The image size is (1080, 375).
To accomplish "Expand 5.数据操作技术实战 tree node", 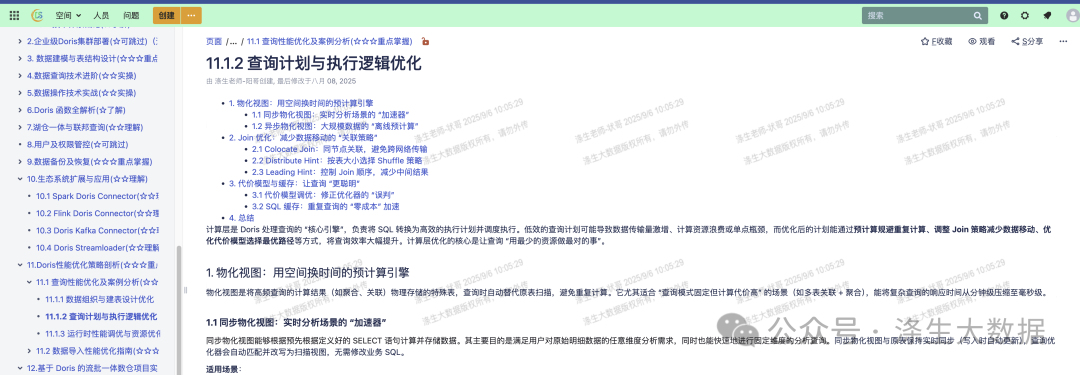I will [x=20, y=93].
